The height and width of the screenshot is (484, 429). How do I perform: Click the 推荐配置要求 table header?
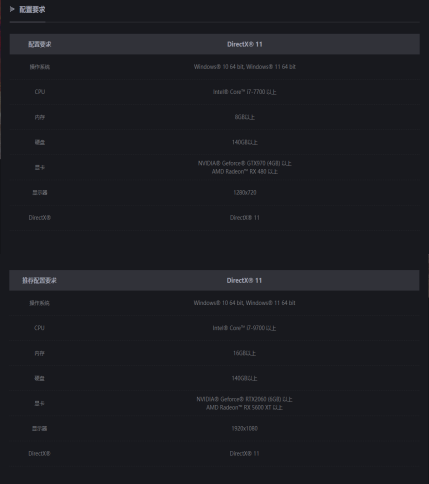[39, 281]
